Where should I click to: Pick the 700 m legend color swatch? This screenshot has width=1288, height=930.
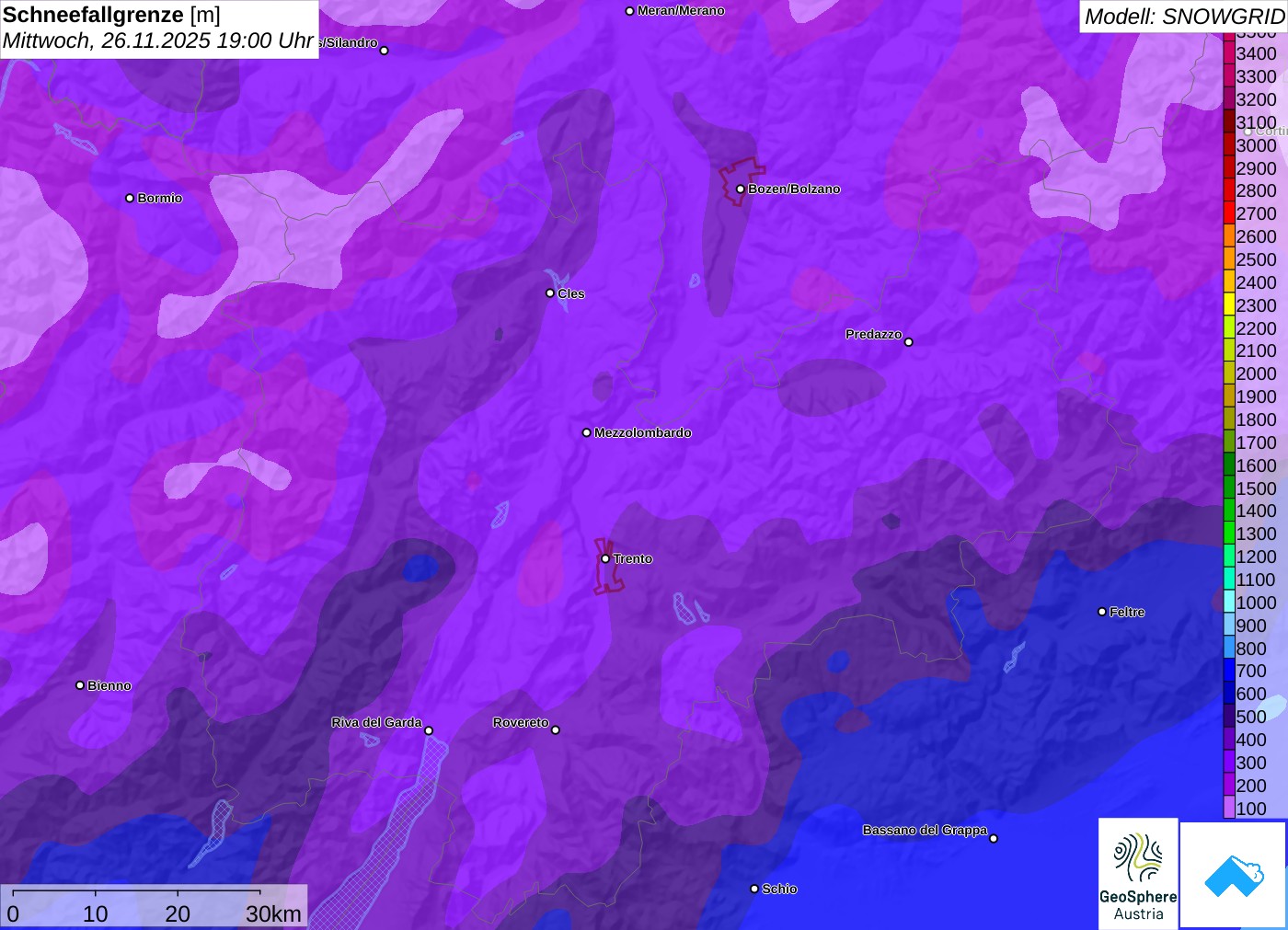point(1229,671)
